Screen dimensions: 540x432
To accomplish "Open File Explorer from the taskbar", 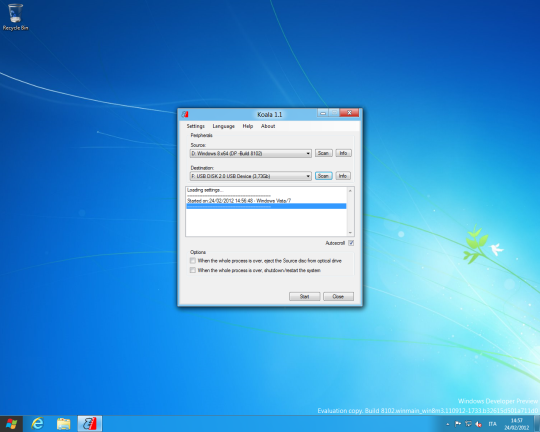I will click(63, 424).
